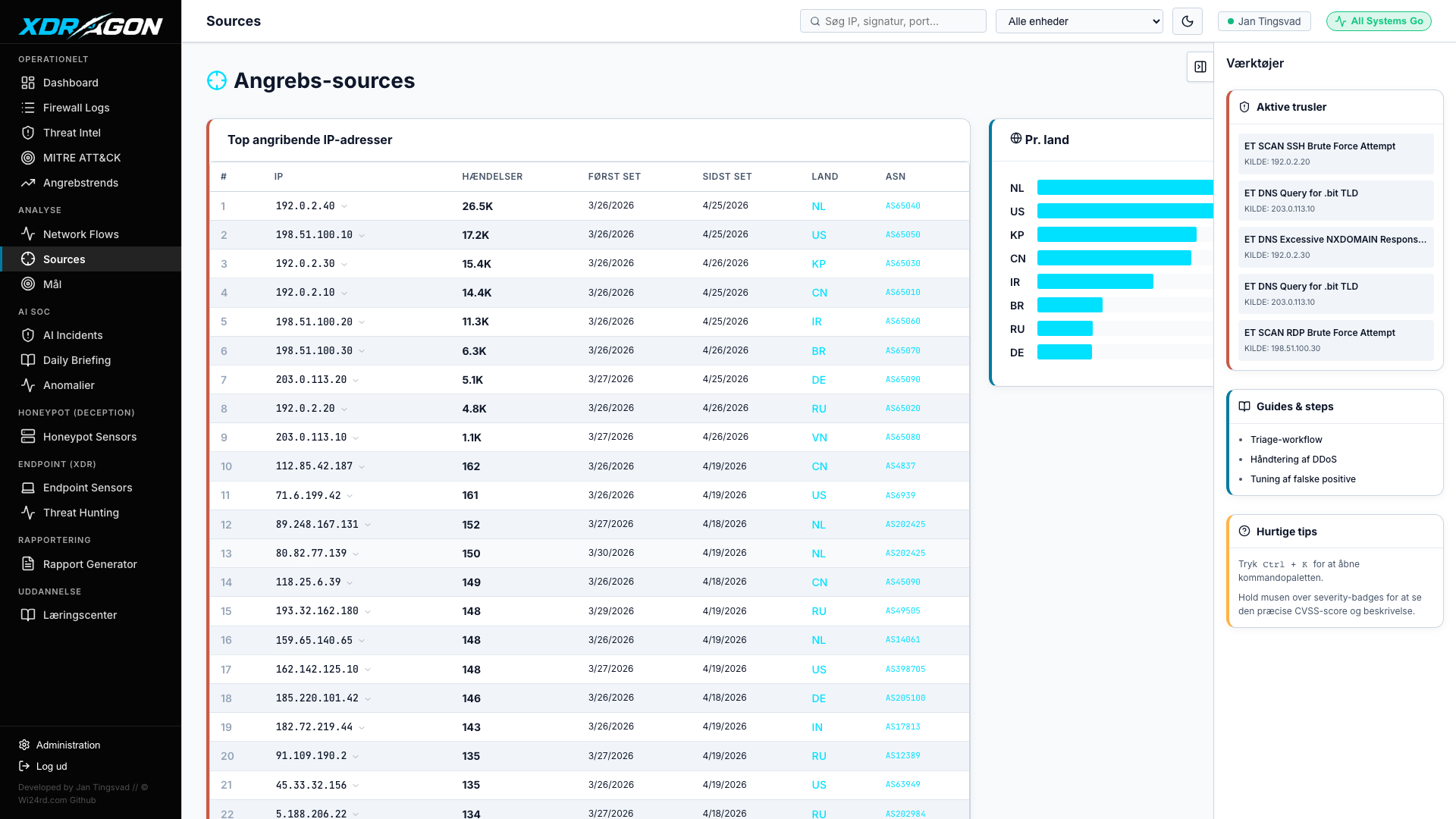Open the Triage-workflow guide
The image size is (1456, 819).
coord(1286,440)
